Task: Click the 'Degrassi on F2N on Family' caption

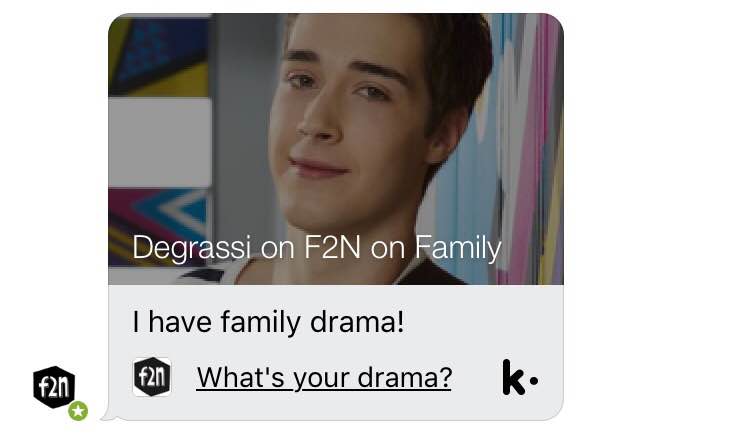Action: coord(317,248)
